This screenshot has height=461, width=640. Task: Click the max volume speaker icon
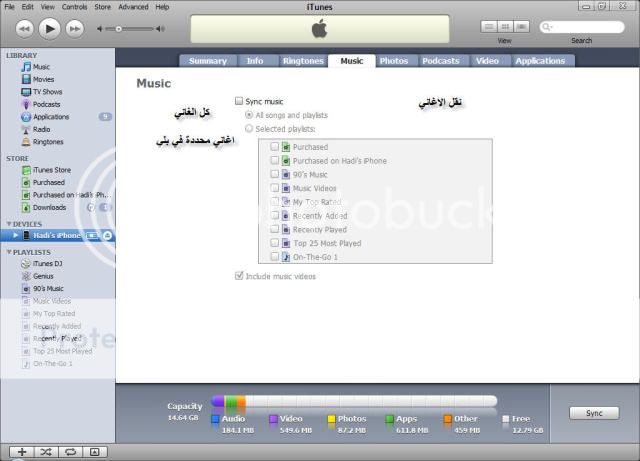point(160,29)
